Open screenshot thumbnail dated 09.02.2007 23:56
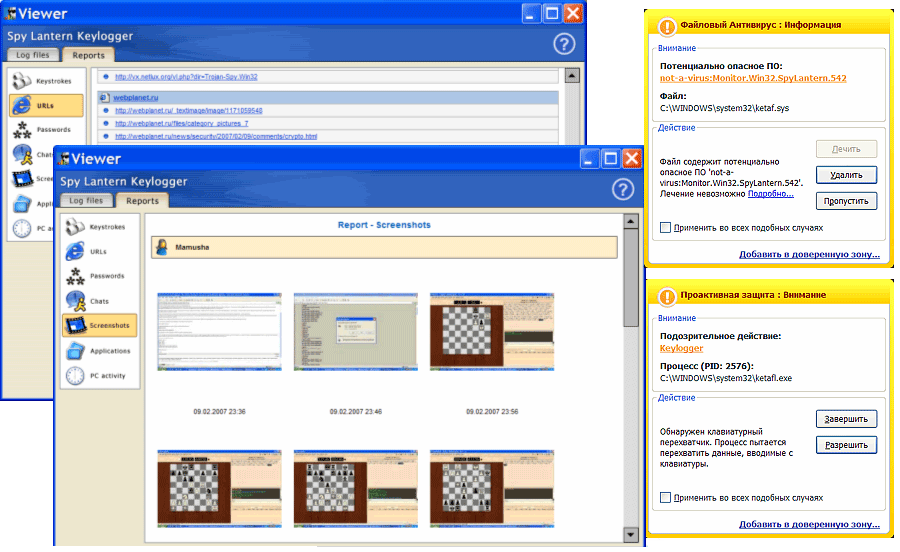The width and height of the screenshot is (900, 552). point(492,332)
